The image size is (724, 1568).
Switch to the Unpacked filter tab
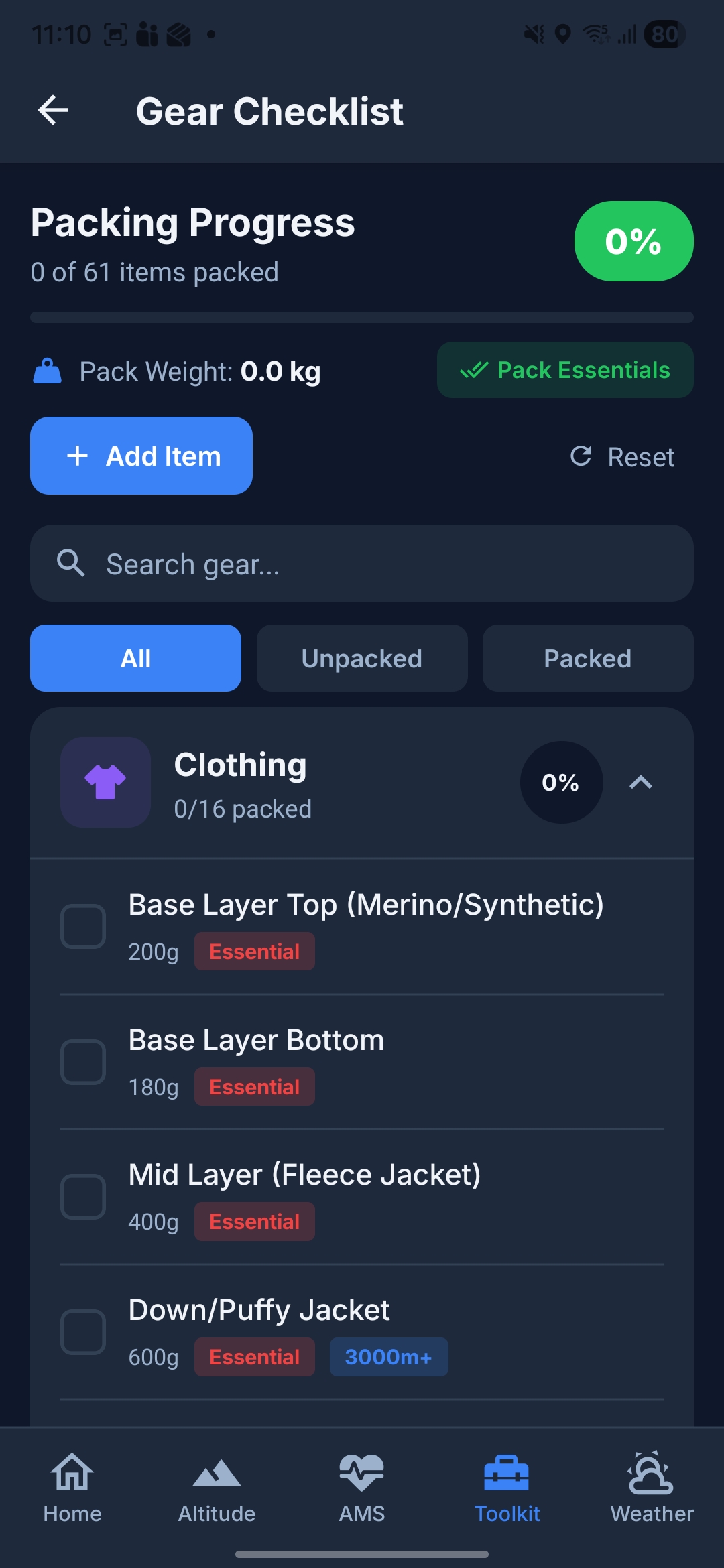point(362,658)
